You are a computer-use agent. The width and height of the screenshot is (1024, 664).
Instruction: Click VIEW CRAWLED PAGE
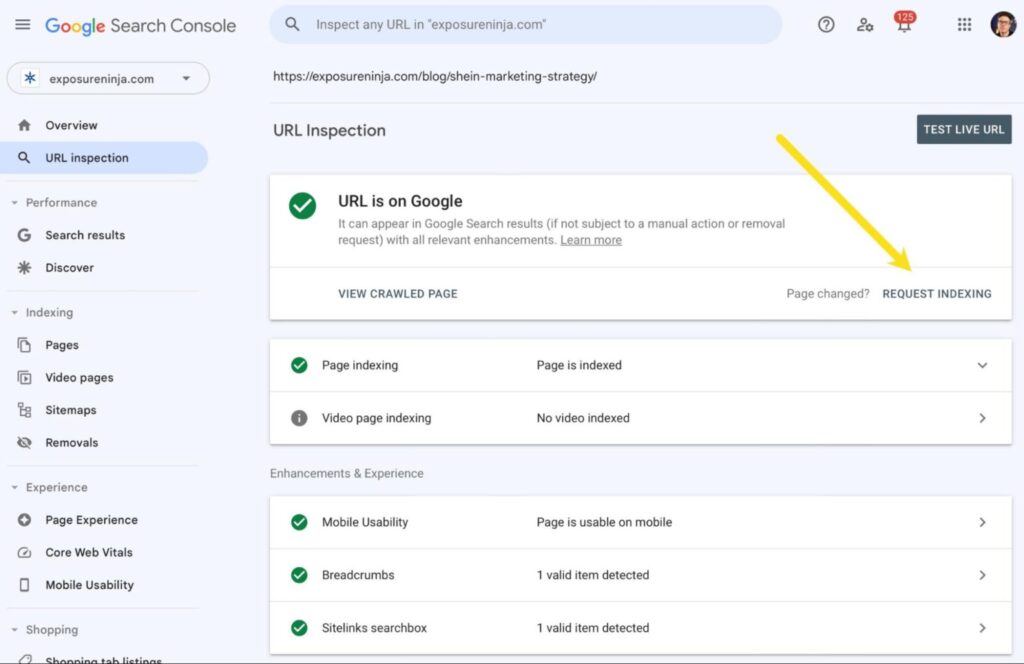398,294
